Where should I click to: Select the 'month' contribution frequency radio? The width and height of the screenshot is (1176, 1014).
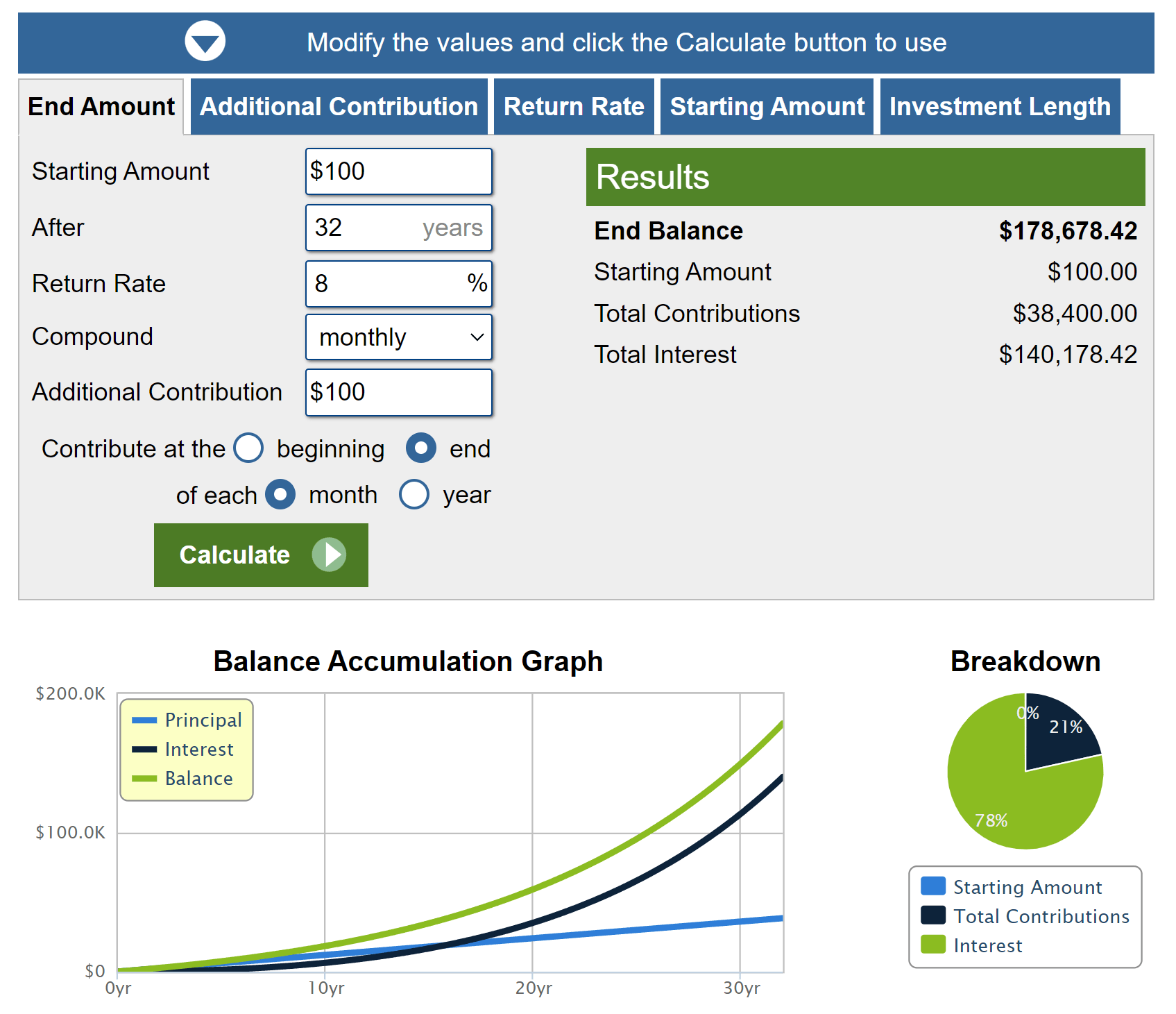280,495
